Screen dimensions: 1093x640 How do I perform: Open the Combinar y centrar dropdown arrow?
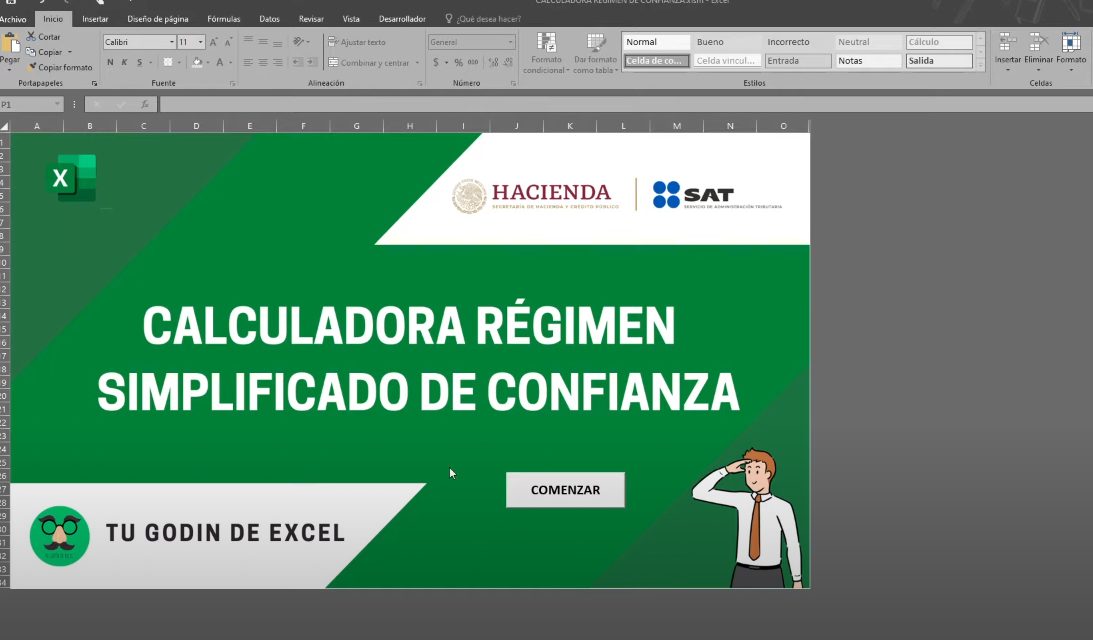click(417, 63)
